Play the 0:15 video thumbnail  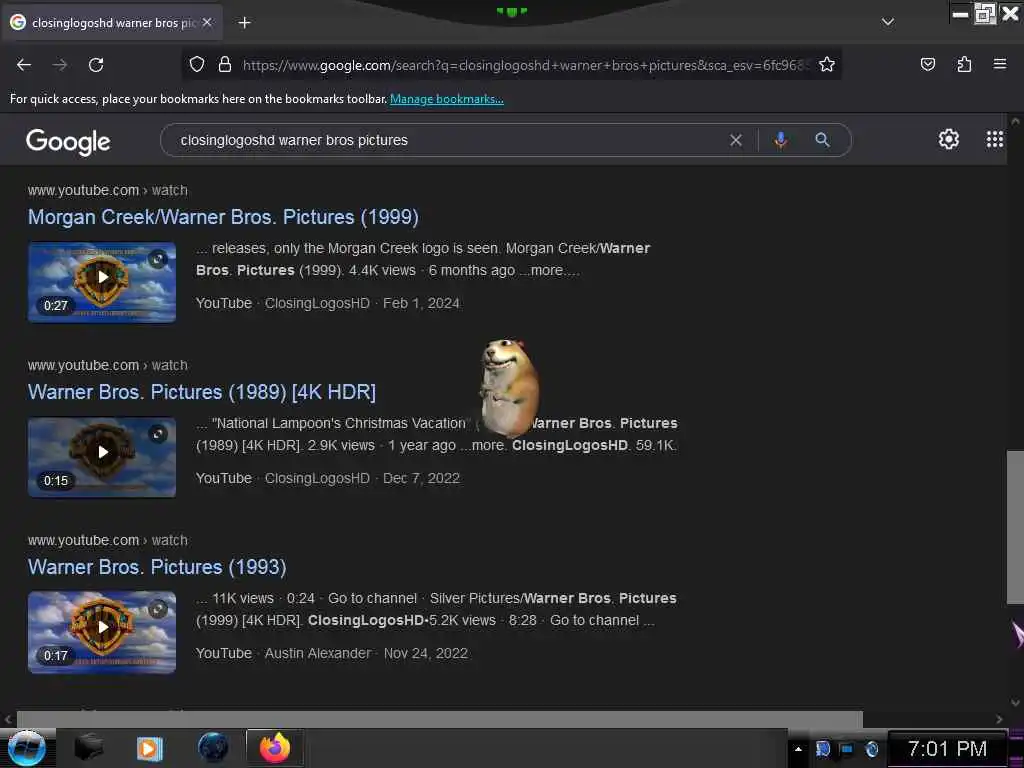pos(102,457)
